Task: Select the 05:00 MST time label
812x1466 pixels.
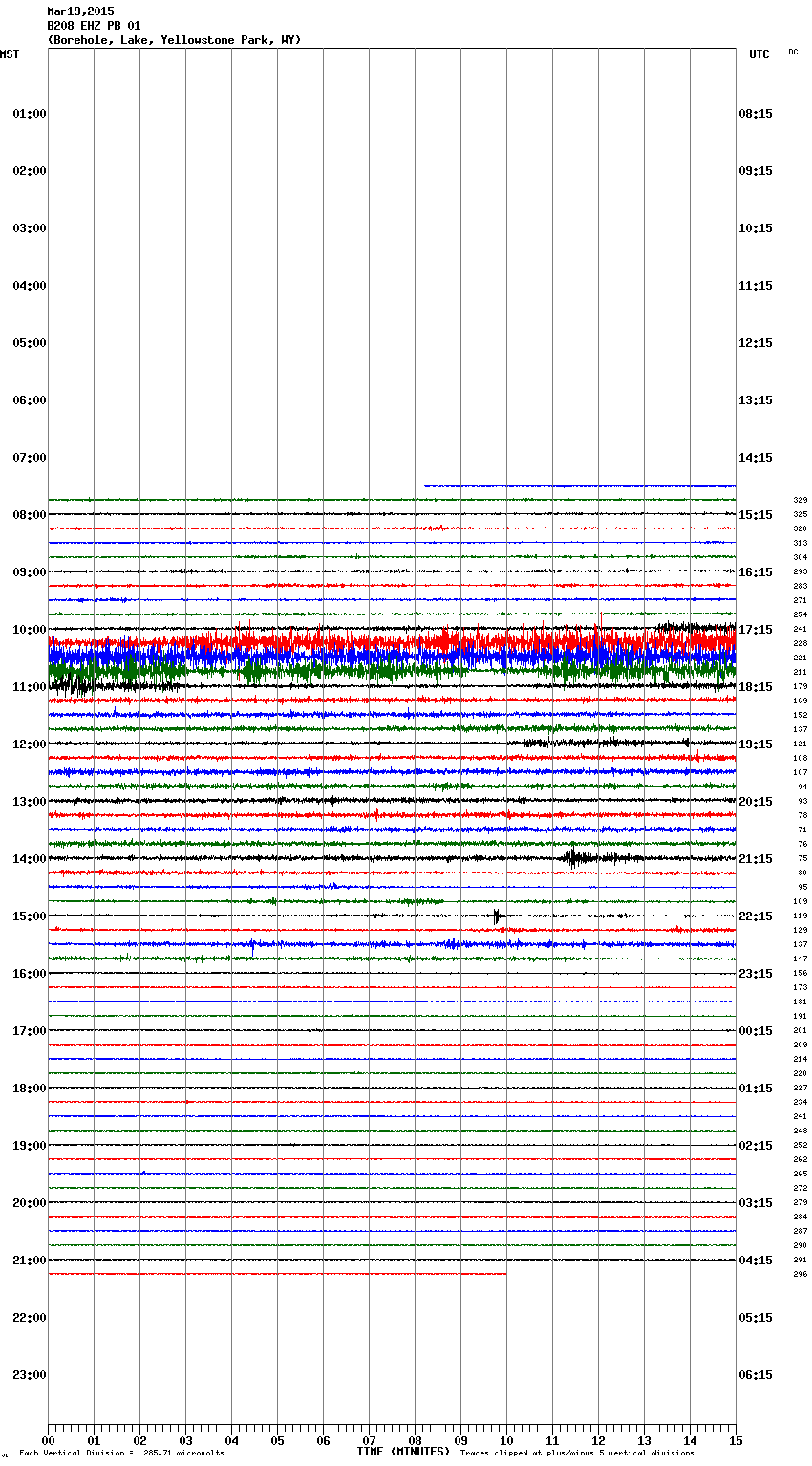Action: coord(30,343)
